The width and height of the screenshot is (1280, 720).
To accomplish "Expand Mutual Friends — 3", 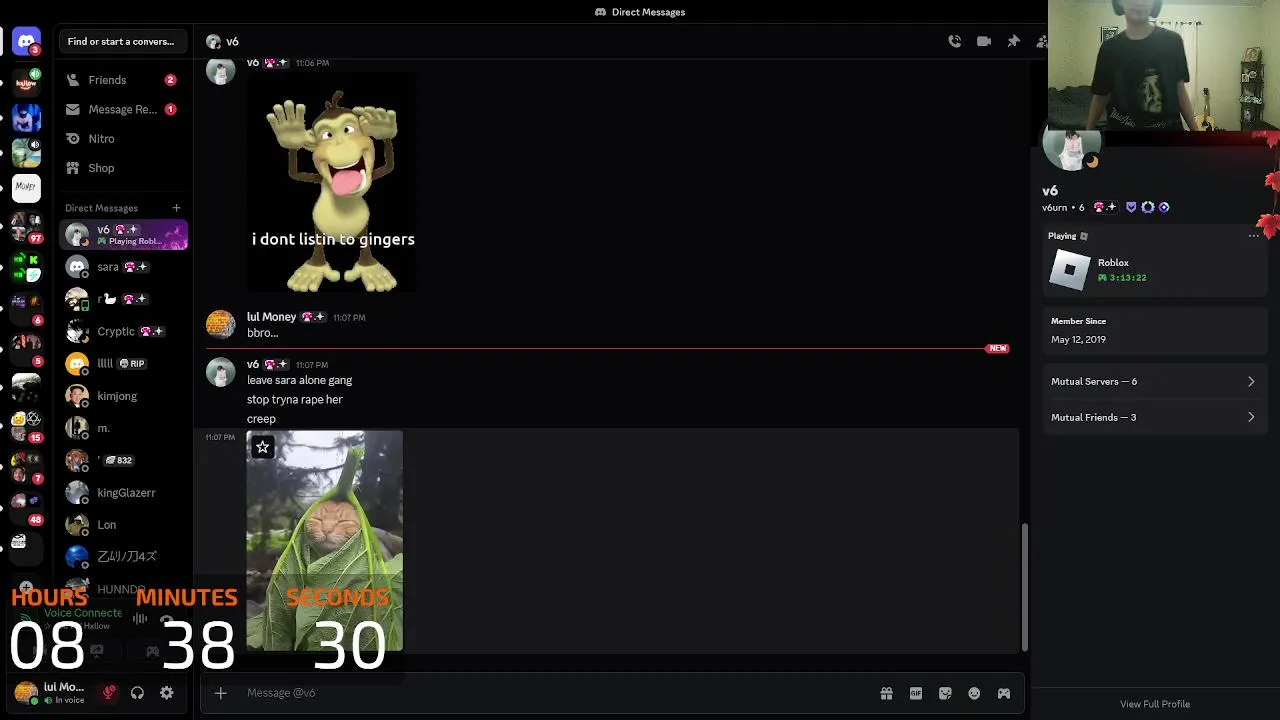I will (1155, 417).
